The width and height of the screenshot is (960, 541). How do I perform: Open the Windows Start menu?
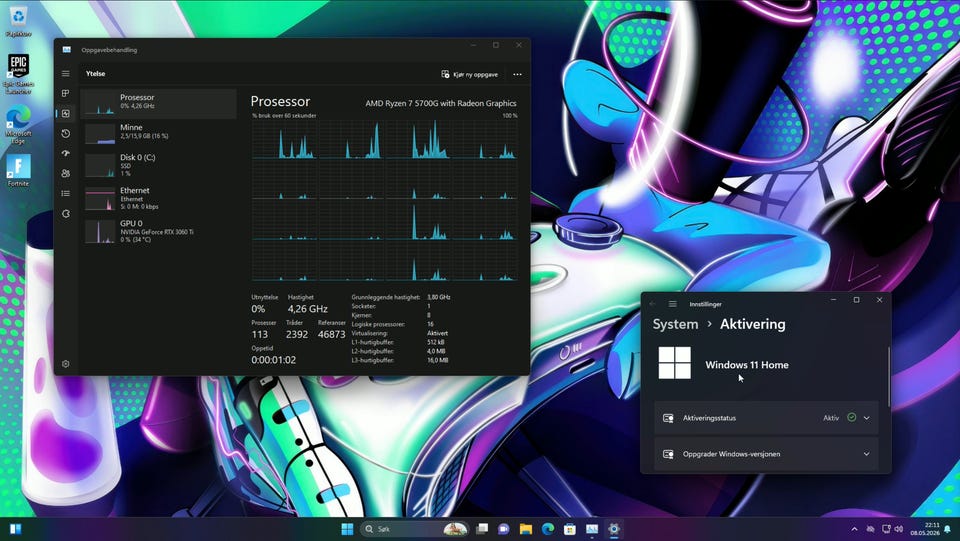[347, 529]
